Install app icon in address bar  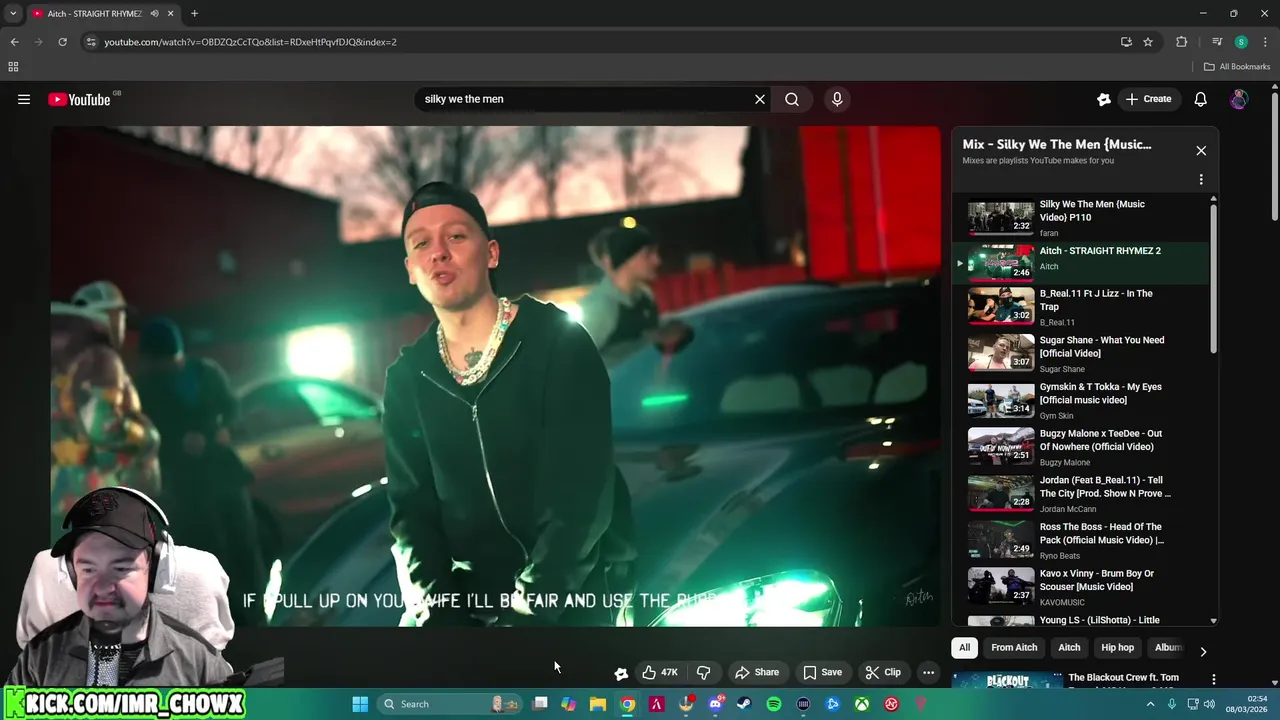coord(1126,42)
